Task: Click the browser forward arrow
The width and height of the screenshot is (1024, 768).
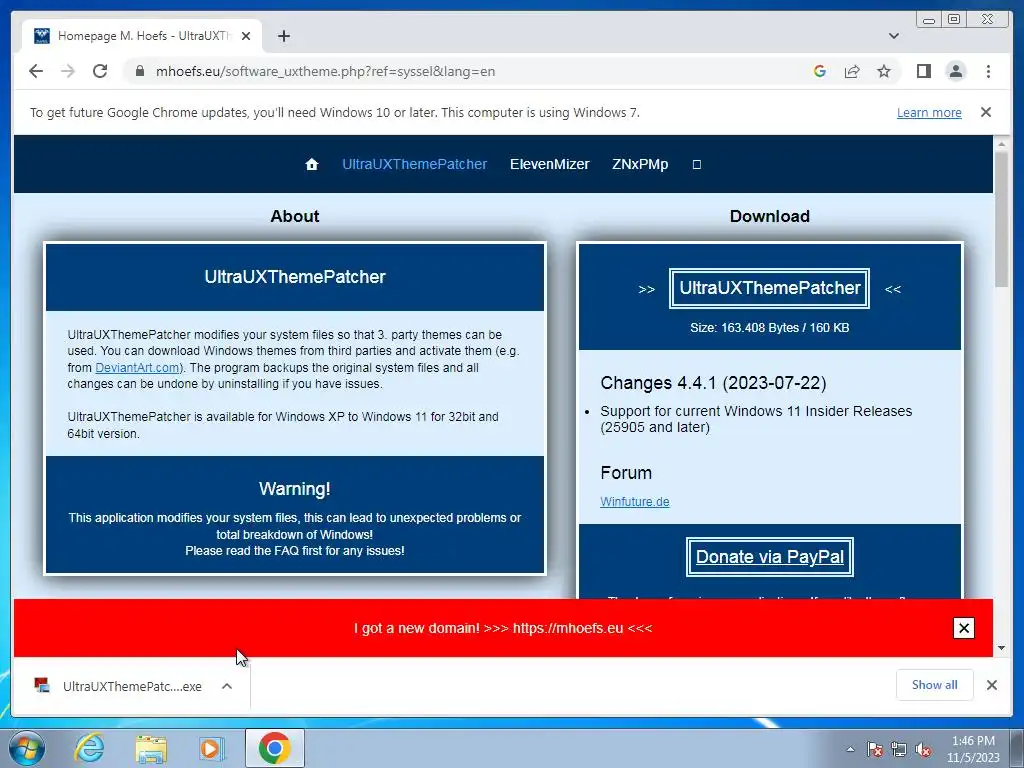Action: click(x=68, y=71)
